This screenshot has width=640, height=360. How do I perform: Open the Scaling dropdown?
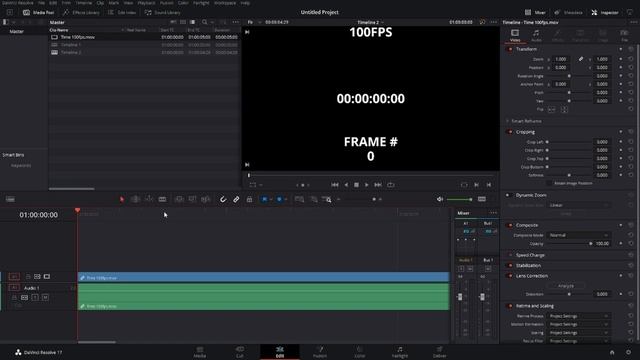point(578,333)
